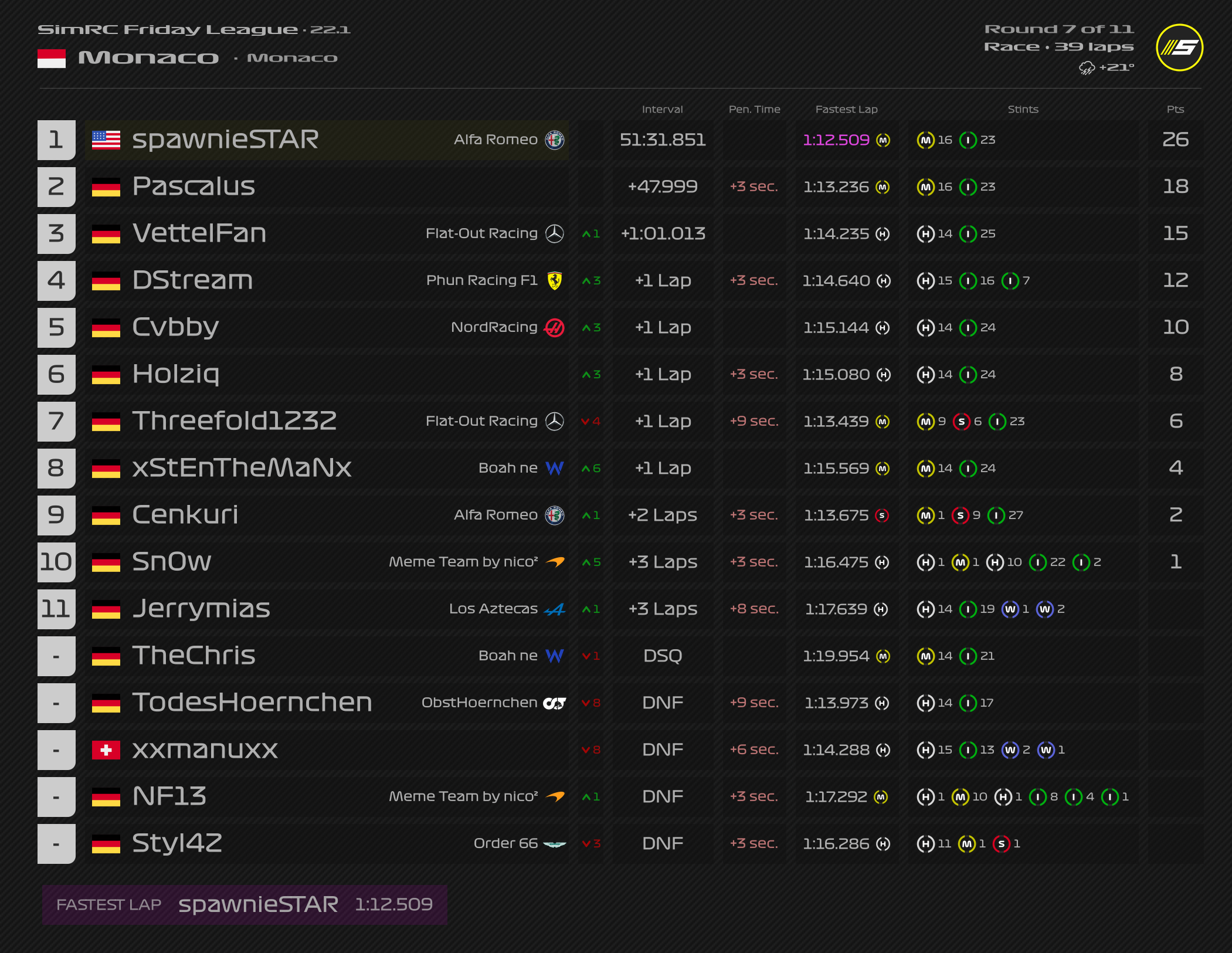Screen dimensions: 1232x953
Task: Click the Stints column header
Action: (1022, 109)
